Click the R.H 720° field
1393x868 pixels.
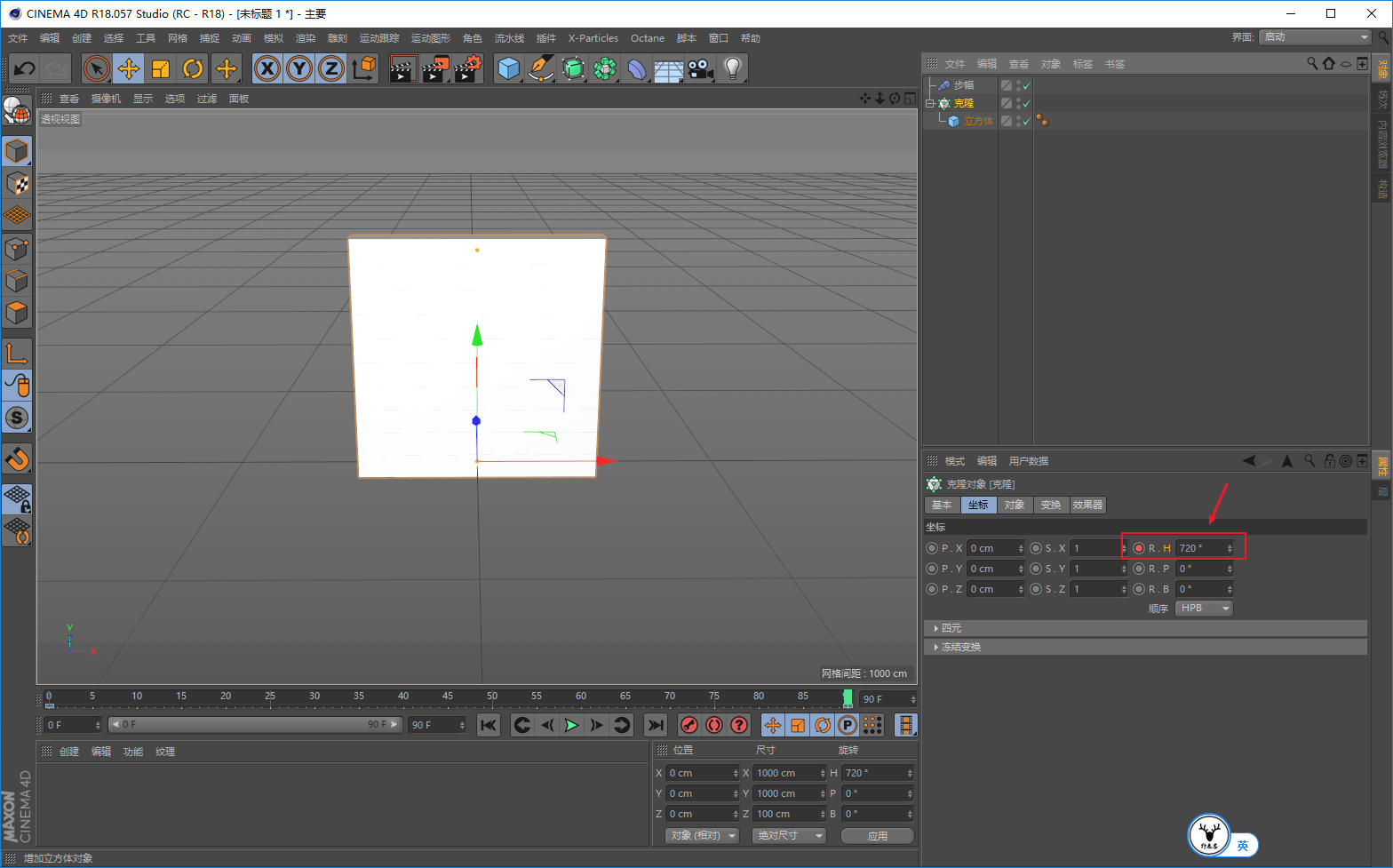tap(1205, 548)
